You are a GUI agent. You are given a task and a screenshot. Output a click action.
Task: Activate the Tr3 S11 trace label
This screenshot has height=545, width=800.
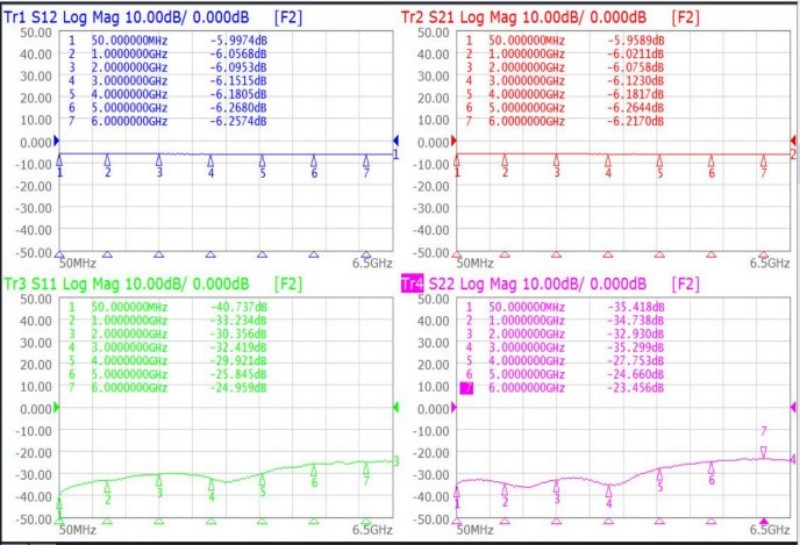pyautogui.click(x=45, y=284)
